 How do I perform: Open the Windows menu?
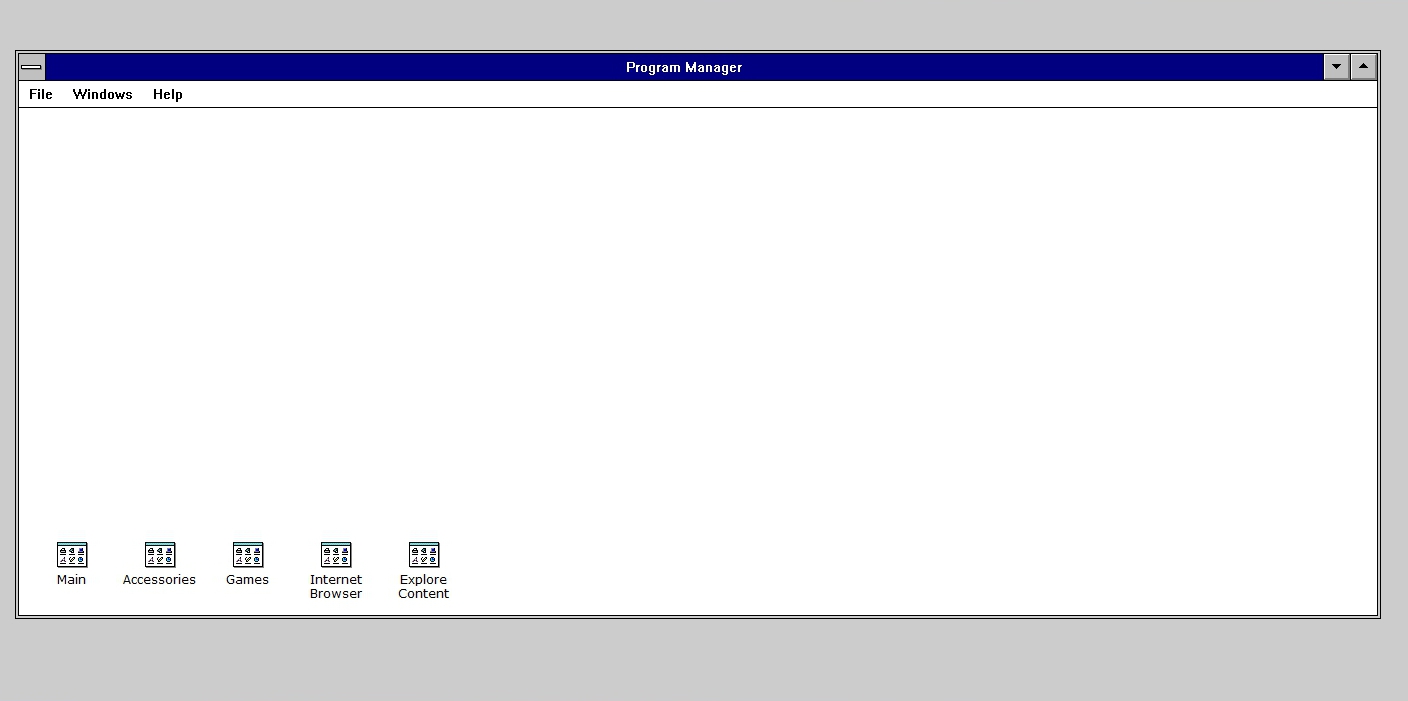coord(102,94)
